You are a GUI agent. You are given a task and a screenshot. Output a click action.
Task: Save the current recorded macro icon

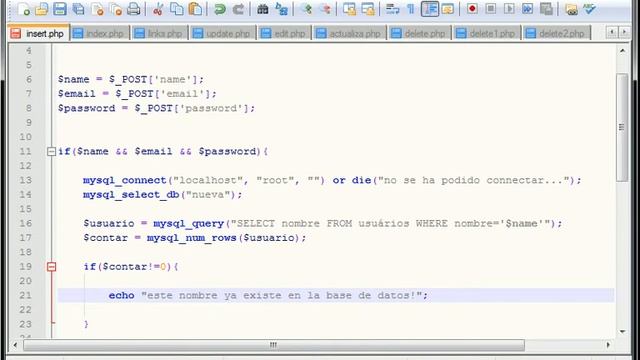546,9
